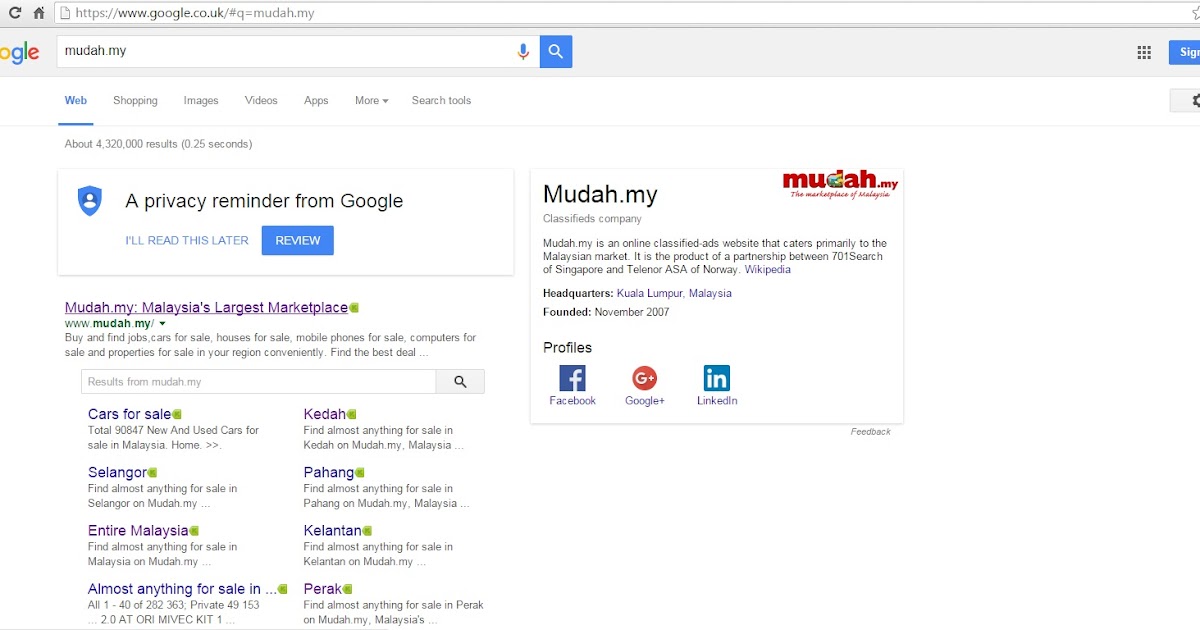The height and width of the screenshot is (630, 1200).
Task: Focus the Results from mudah.my search field
Action: pos(258,381)
